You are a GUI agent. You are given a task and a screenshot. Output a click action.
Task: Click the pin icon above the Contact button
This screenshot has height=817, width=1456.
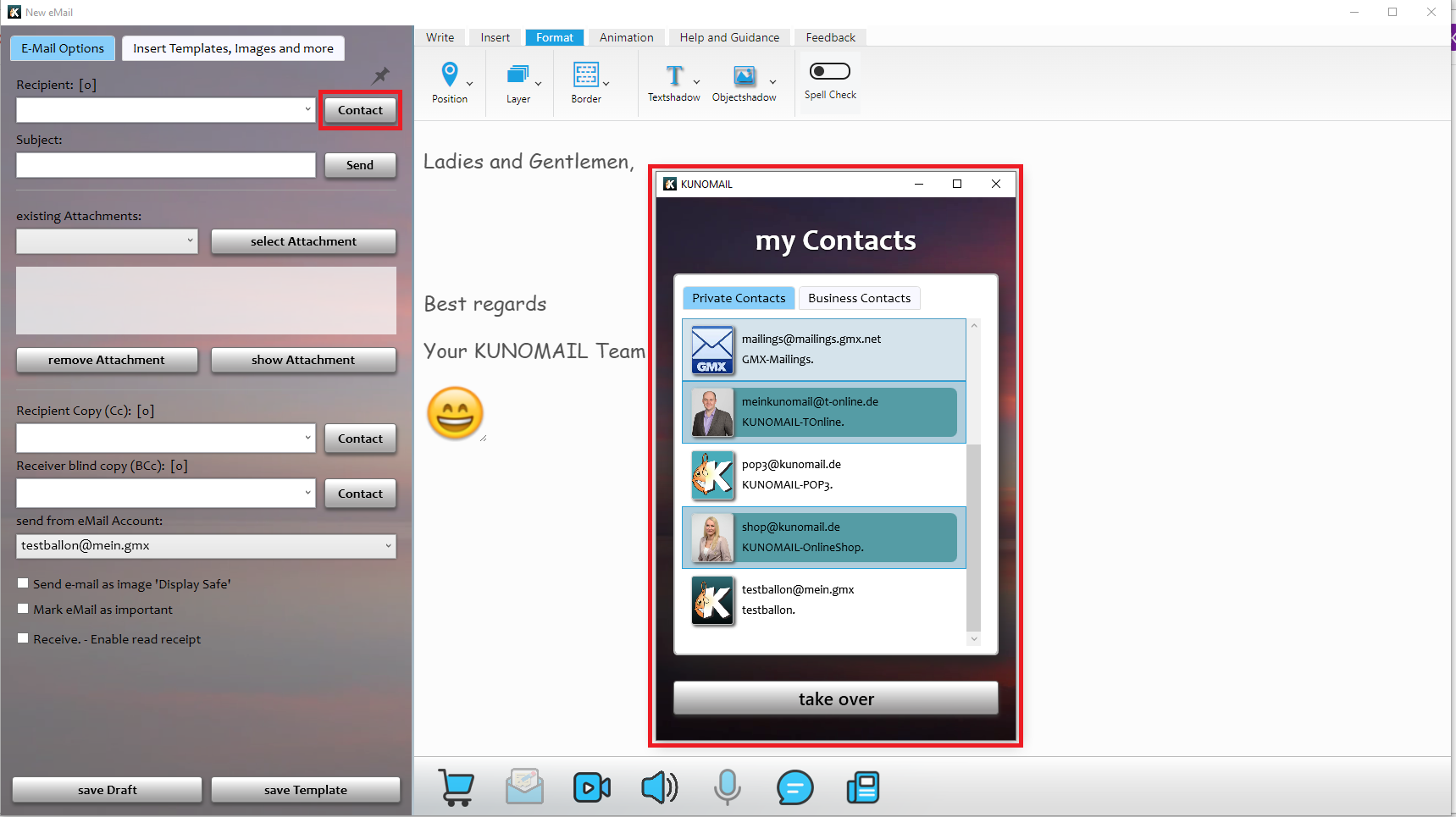(x=381, y=75)
